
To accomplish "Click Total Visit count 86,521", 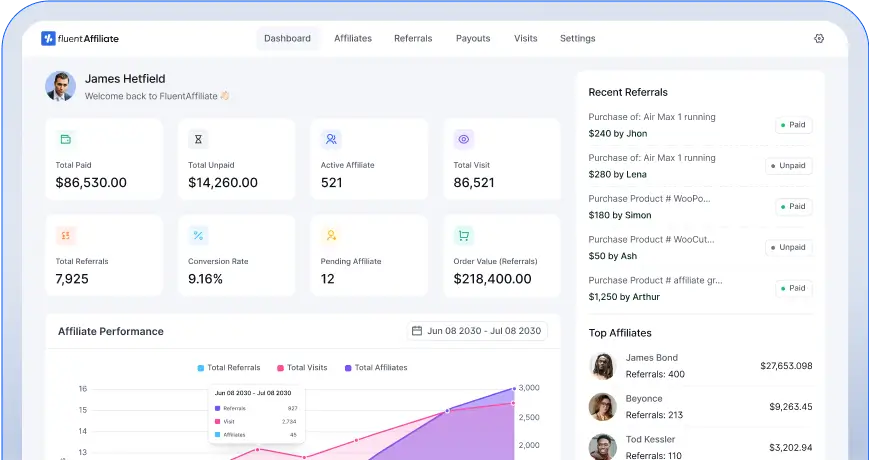I will [x=474, y=182].
